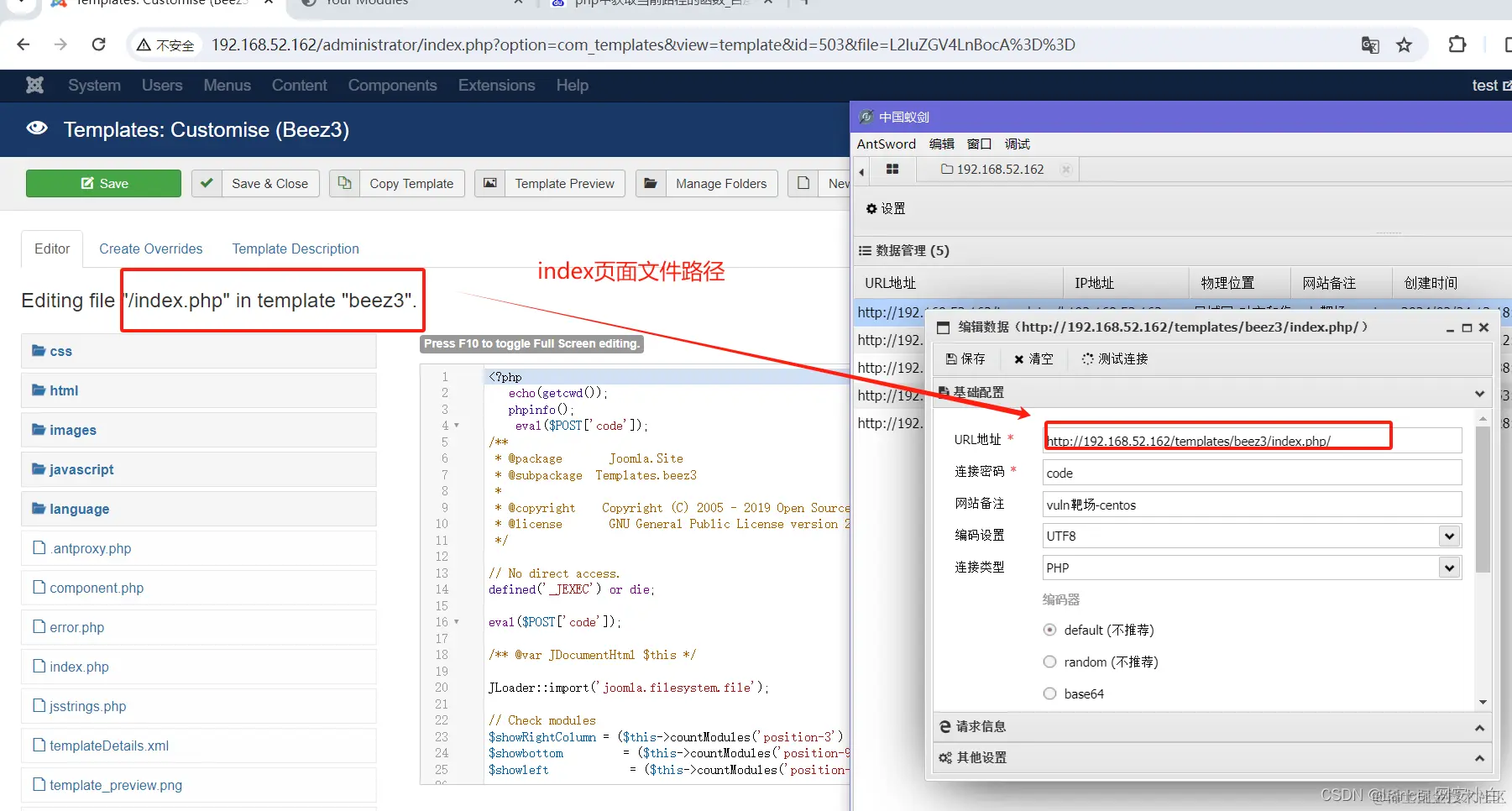Click the checkmark icon beside Save & Close

pyautogui.click(x=207, y=183)
